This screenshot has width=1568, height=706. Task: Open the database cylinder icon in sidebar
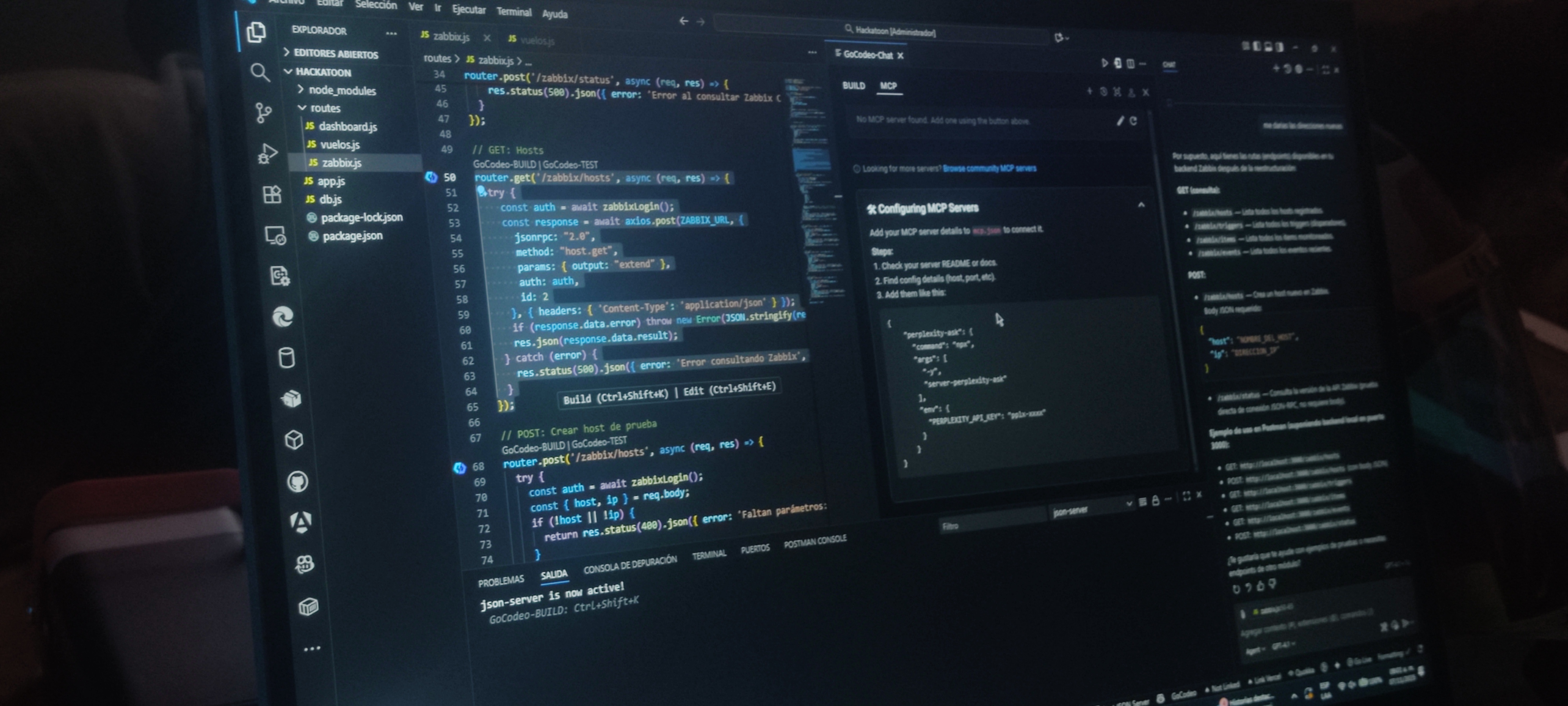coord(286,358)
